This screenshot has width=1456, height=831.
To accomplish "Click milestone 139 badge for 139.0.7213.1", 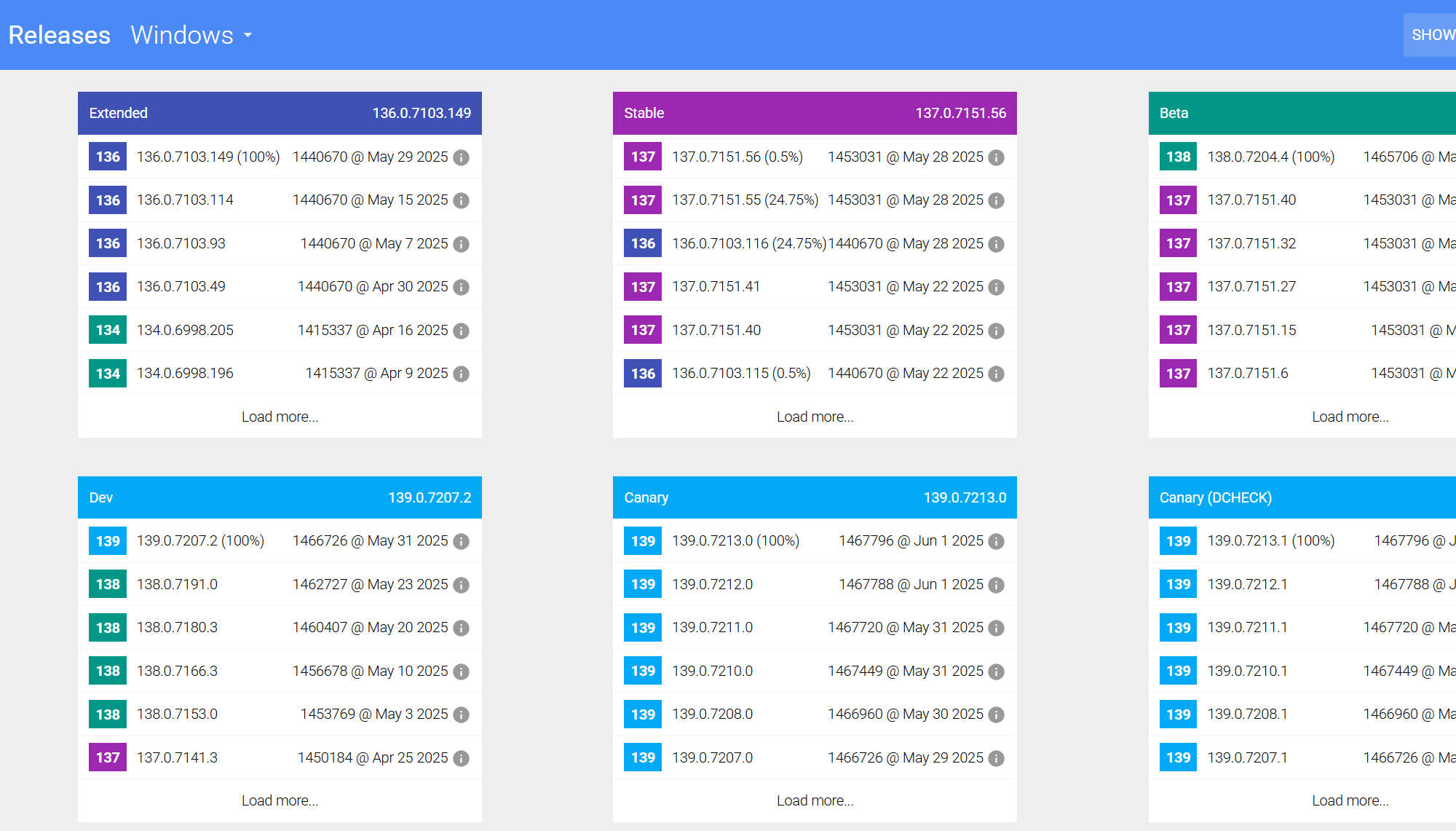I will pos(1178,541).
